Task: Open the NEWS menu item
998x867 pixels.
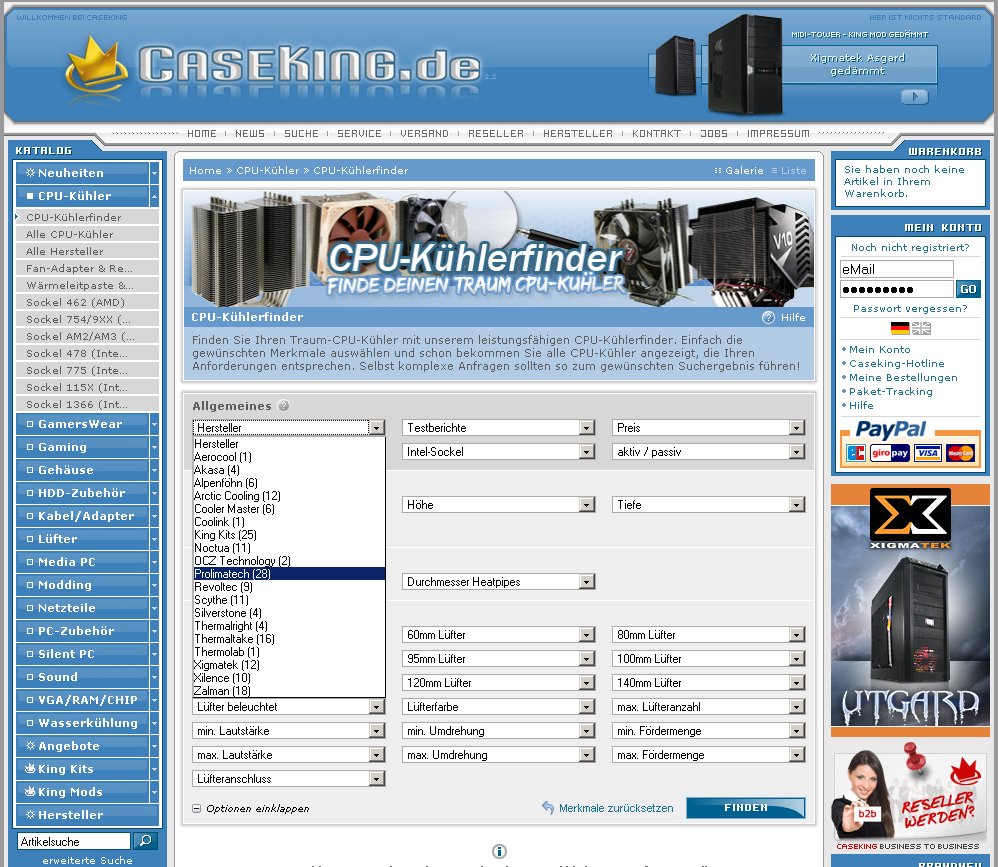Action: (250, 134)
